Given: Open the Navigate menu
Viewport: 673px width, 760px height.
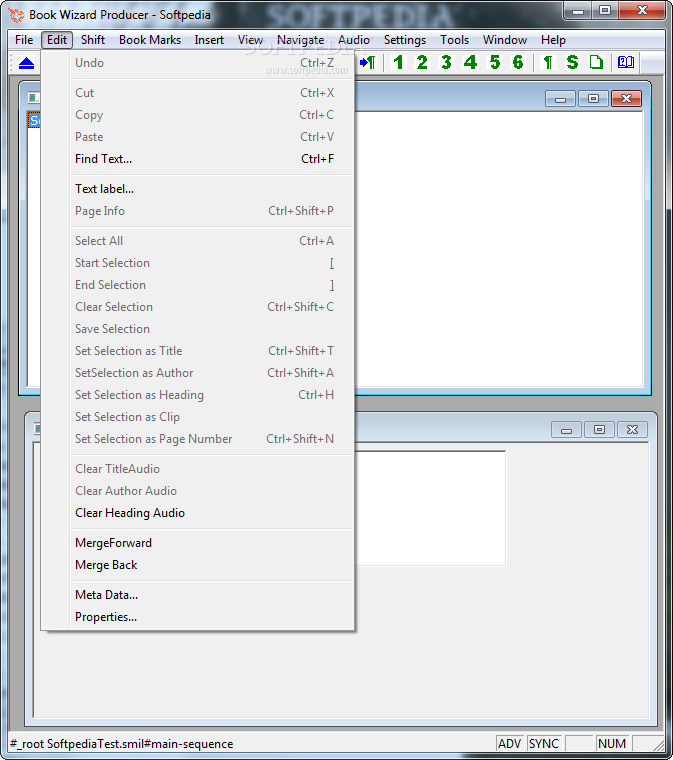Looking at the screenshot, I should (300, 40).
